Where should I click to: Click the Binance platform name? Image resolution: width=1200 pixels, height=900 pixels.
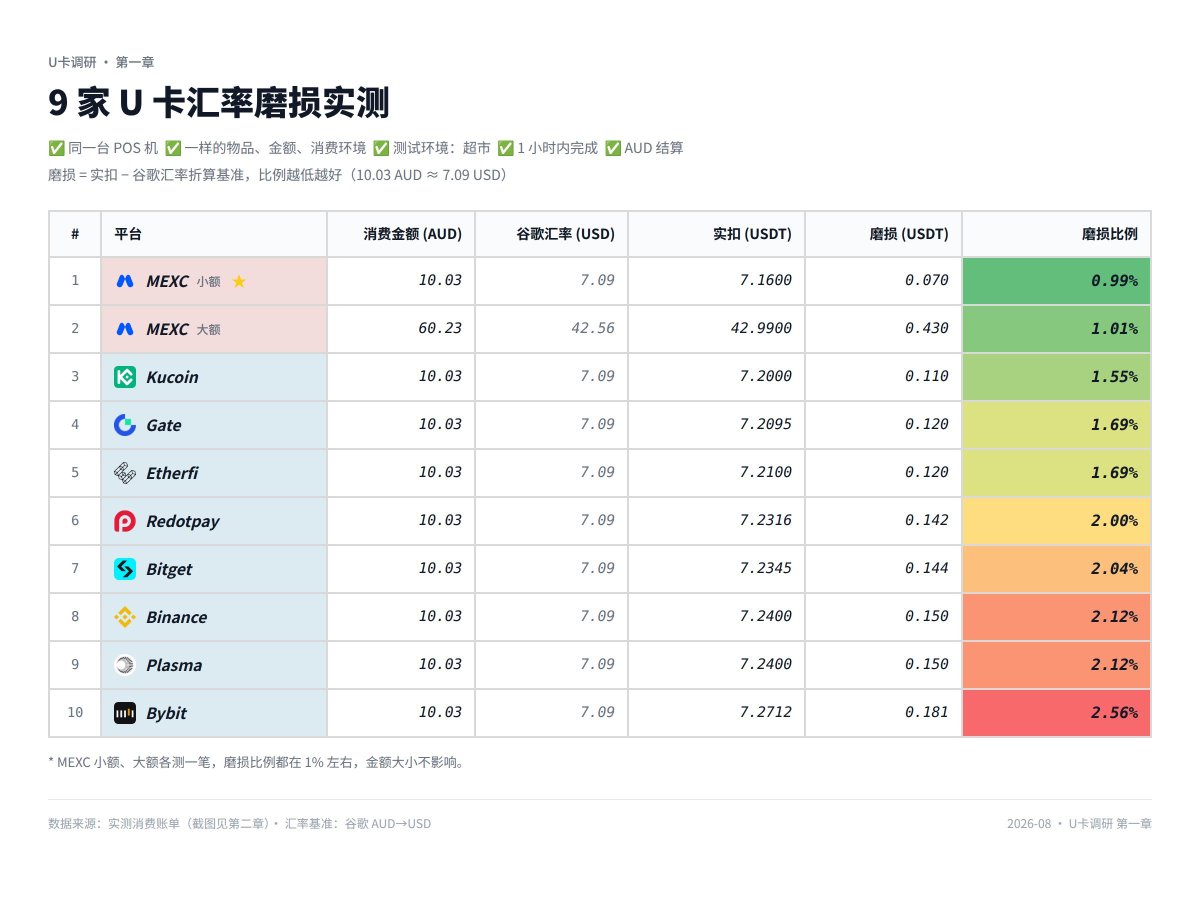coord(177,618)
